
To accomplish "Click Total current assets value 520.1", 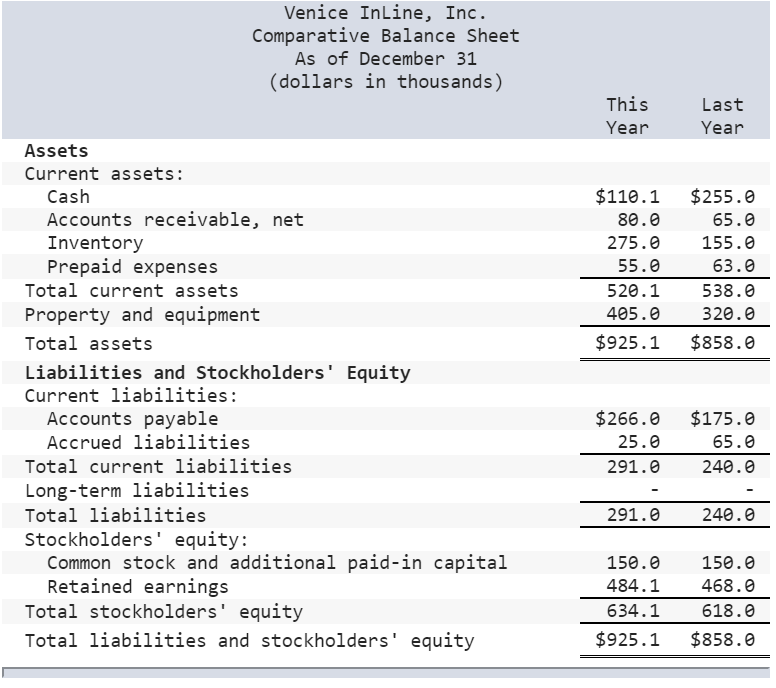I will 633,291.
